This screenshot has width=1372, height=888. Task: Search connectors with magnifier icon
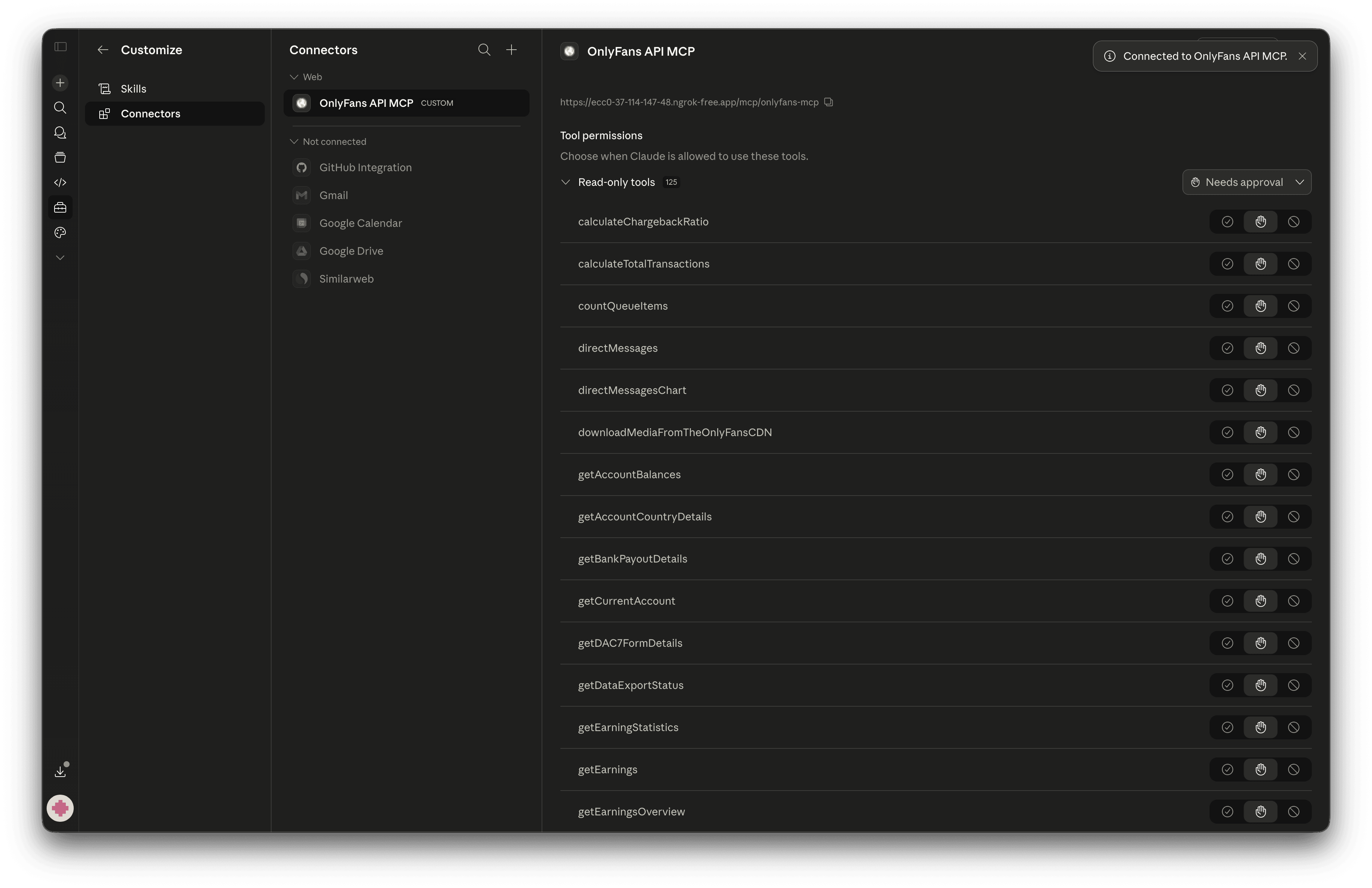(x=484, y=50)
